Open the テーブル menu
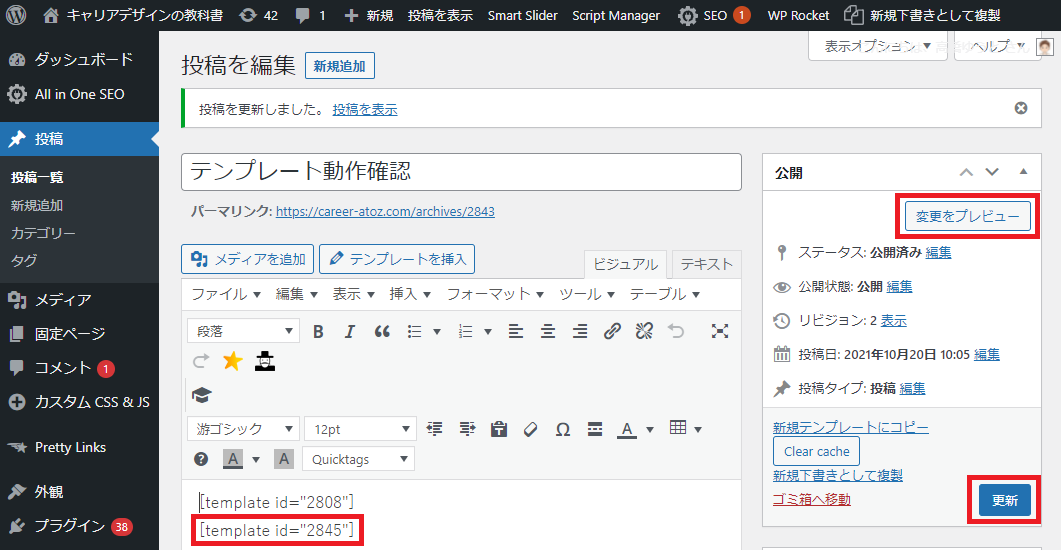 (664, 294)
